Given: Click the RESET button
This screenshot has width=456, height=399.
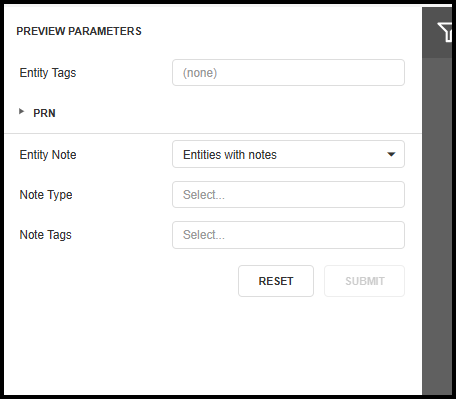Looking at the screenshot, I should pos(276,281).
